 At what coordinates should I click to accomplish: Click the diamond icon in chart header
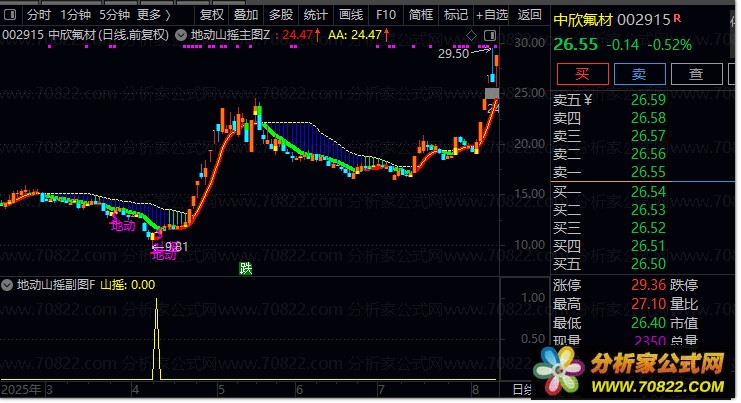(x=471, y=35)
